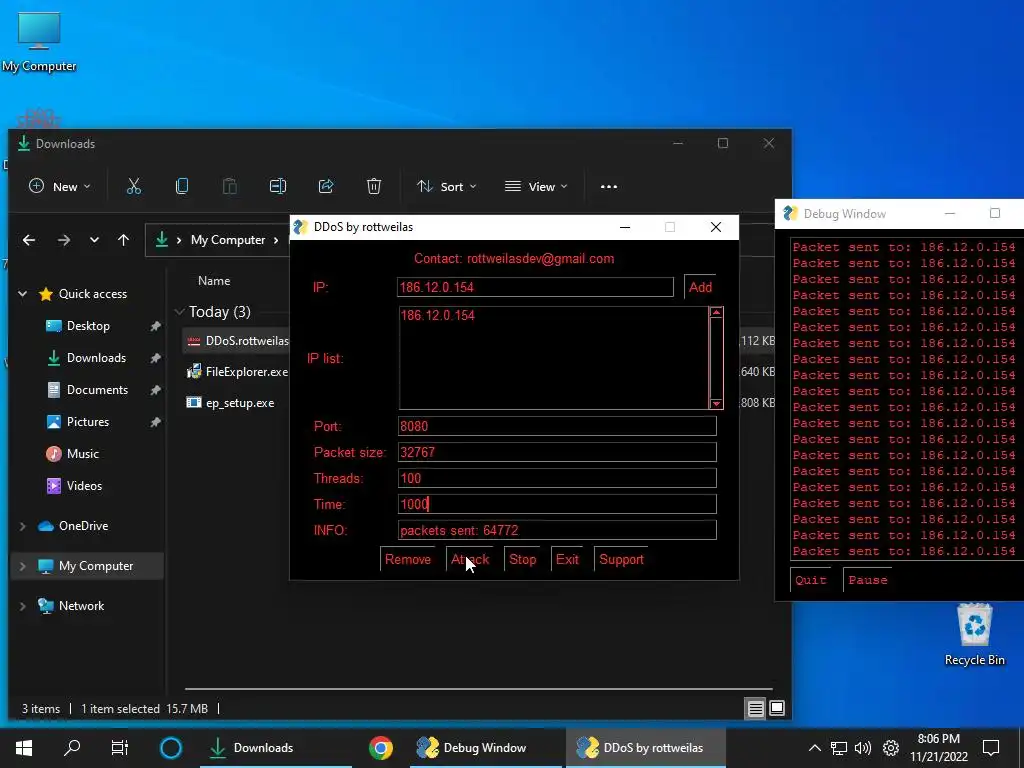Click the Threads input field

point(557,478)
